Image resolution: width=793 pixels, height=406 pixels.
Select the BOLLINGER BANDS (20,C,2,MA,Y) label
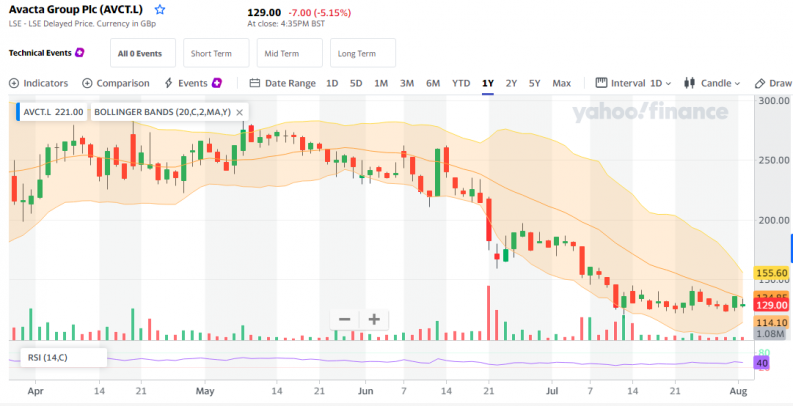(x=162, y=112)
